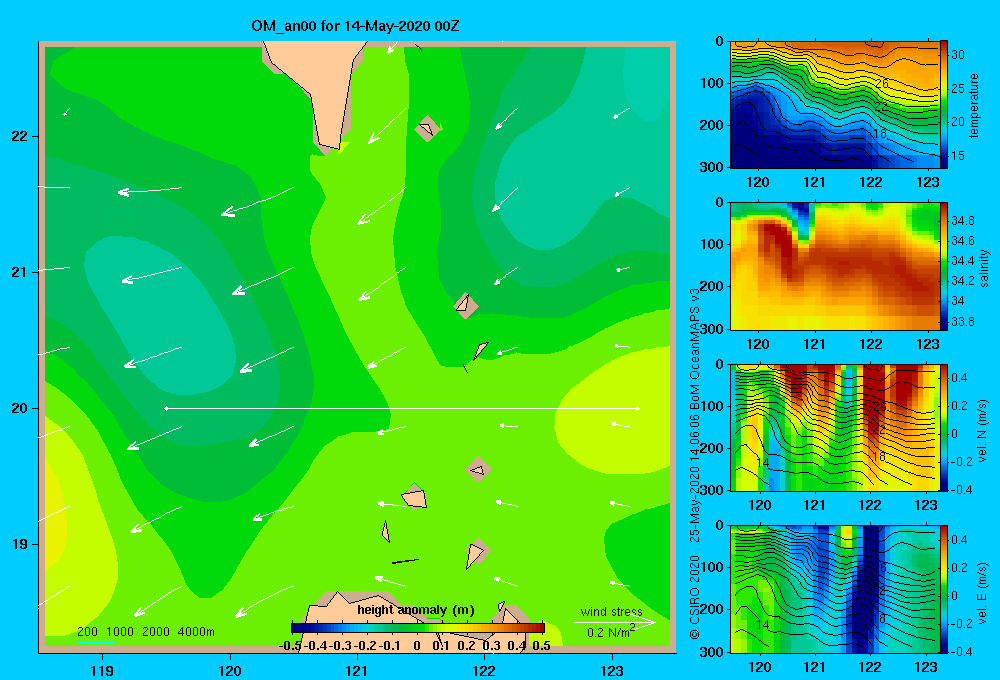Select the northward velocity section plot
The width and height of the screenshot is (1000, 680).
pos(835,427)
